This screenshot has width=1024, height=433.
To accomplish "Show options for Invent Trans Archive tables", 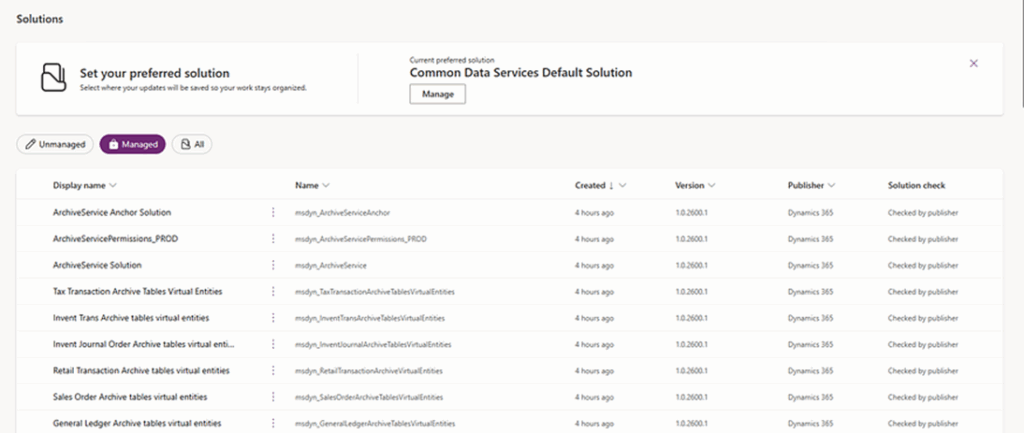I will pos(272,317).
